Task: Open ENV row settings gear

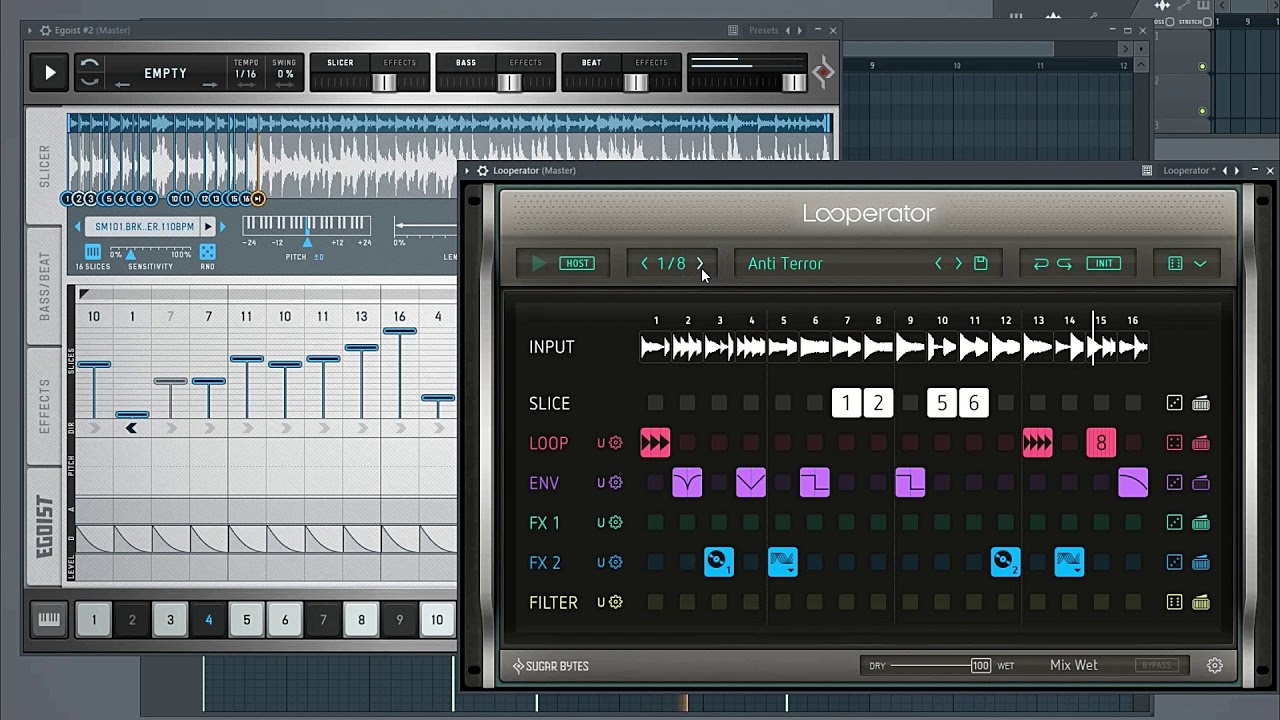Action: pyautogui.click(x=616, y=483)
